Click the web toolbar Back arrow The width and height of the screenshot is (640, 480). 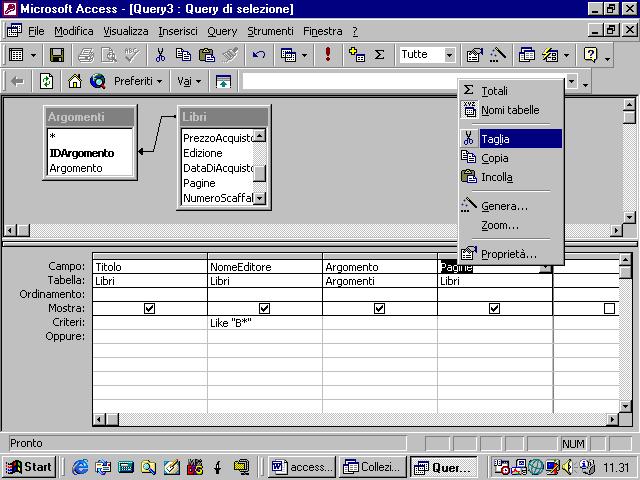[x=17, y=81]
